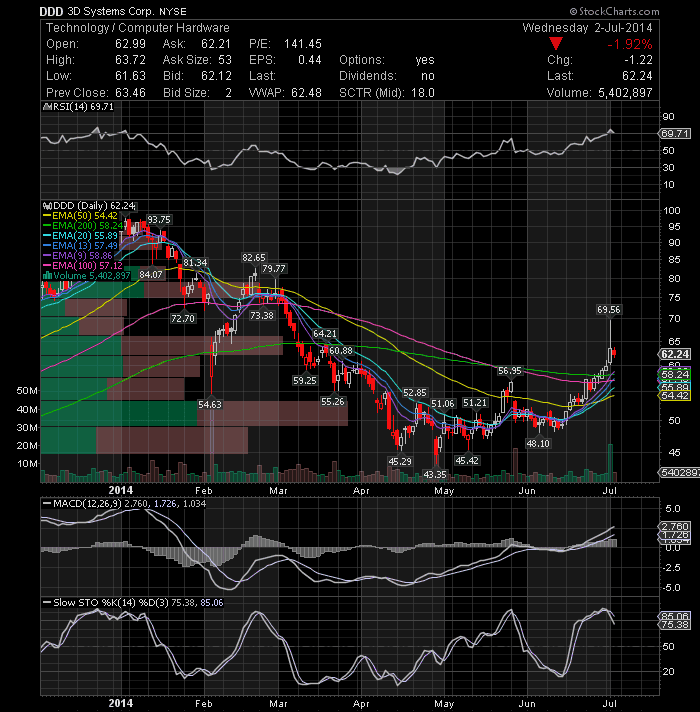
Task: Click the price tag 62.24 on right axis
Action: click(675, 354)
